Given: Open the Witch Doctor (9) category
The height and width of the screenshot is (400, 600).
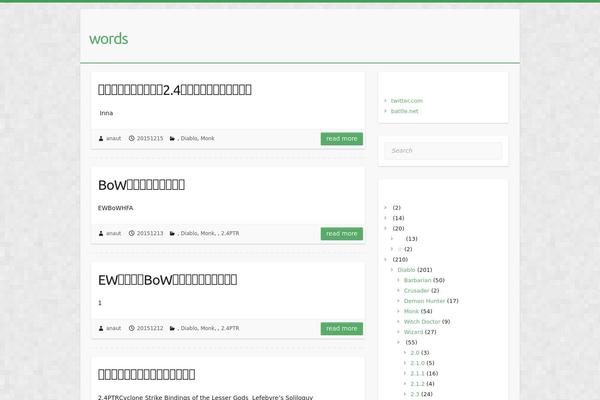Looking at the screenshot, I should pyautogui.click(x=422, y=322).
